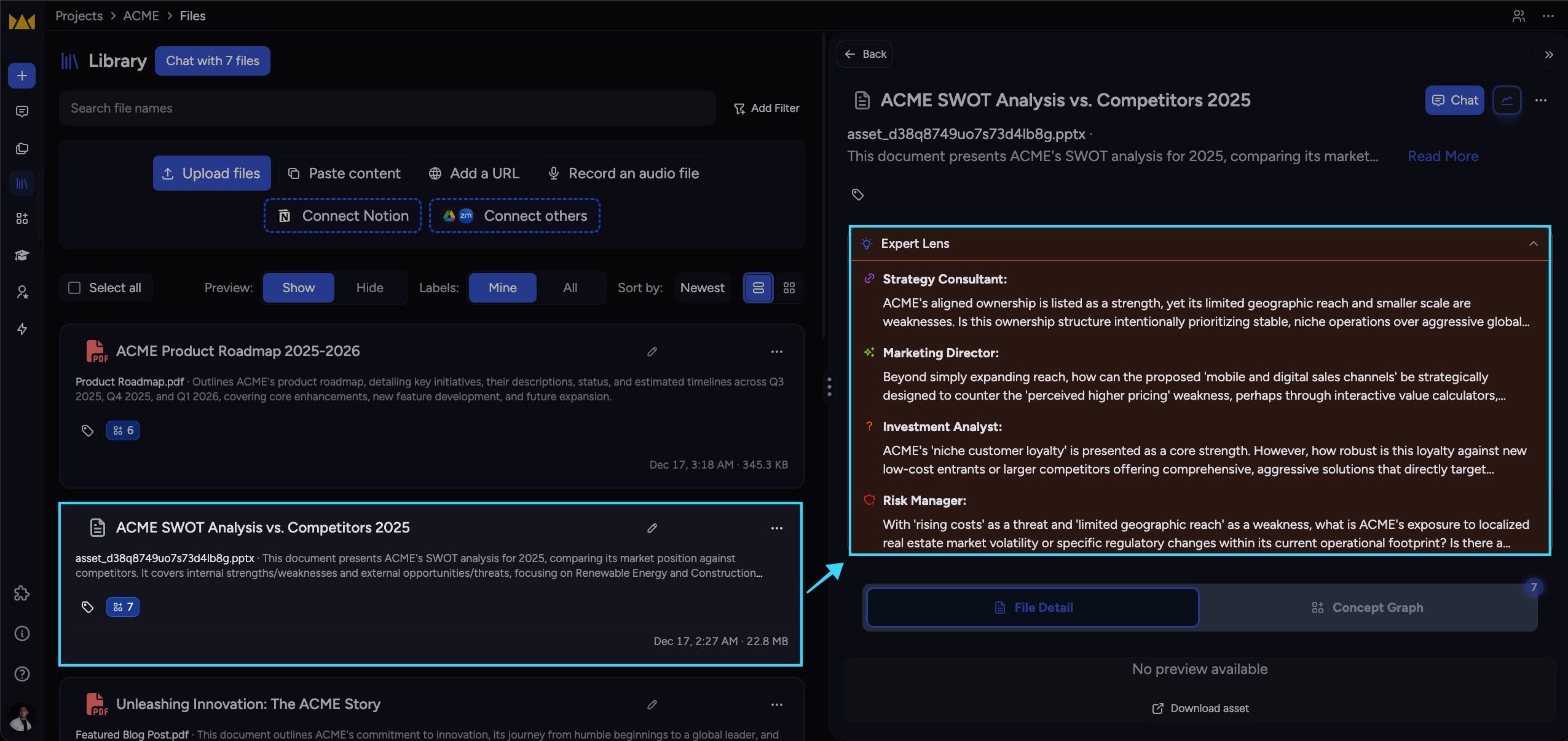Open concept count badge 7 on SWOT Analysis

123,607
